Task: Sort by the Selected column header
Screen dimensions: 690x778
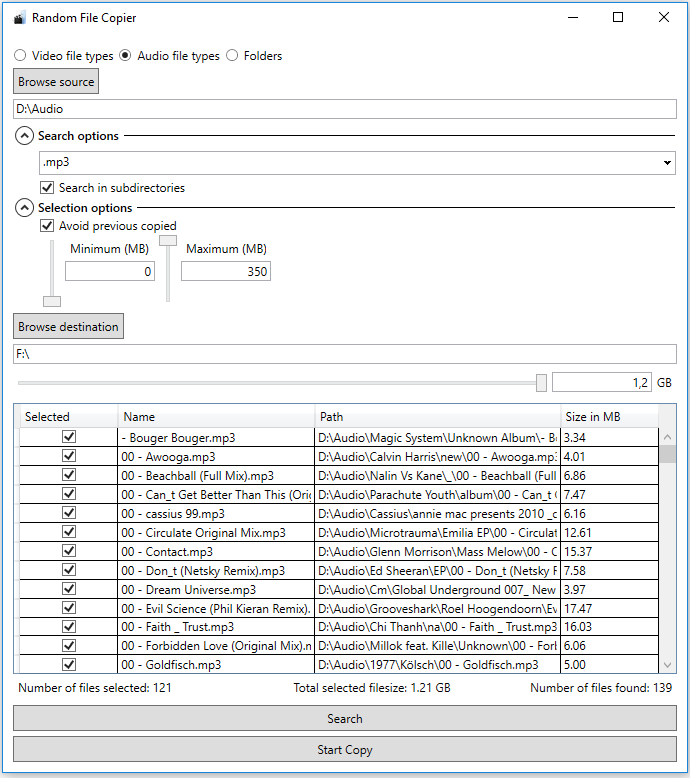Action: tap(68, 417)
